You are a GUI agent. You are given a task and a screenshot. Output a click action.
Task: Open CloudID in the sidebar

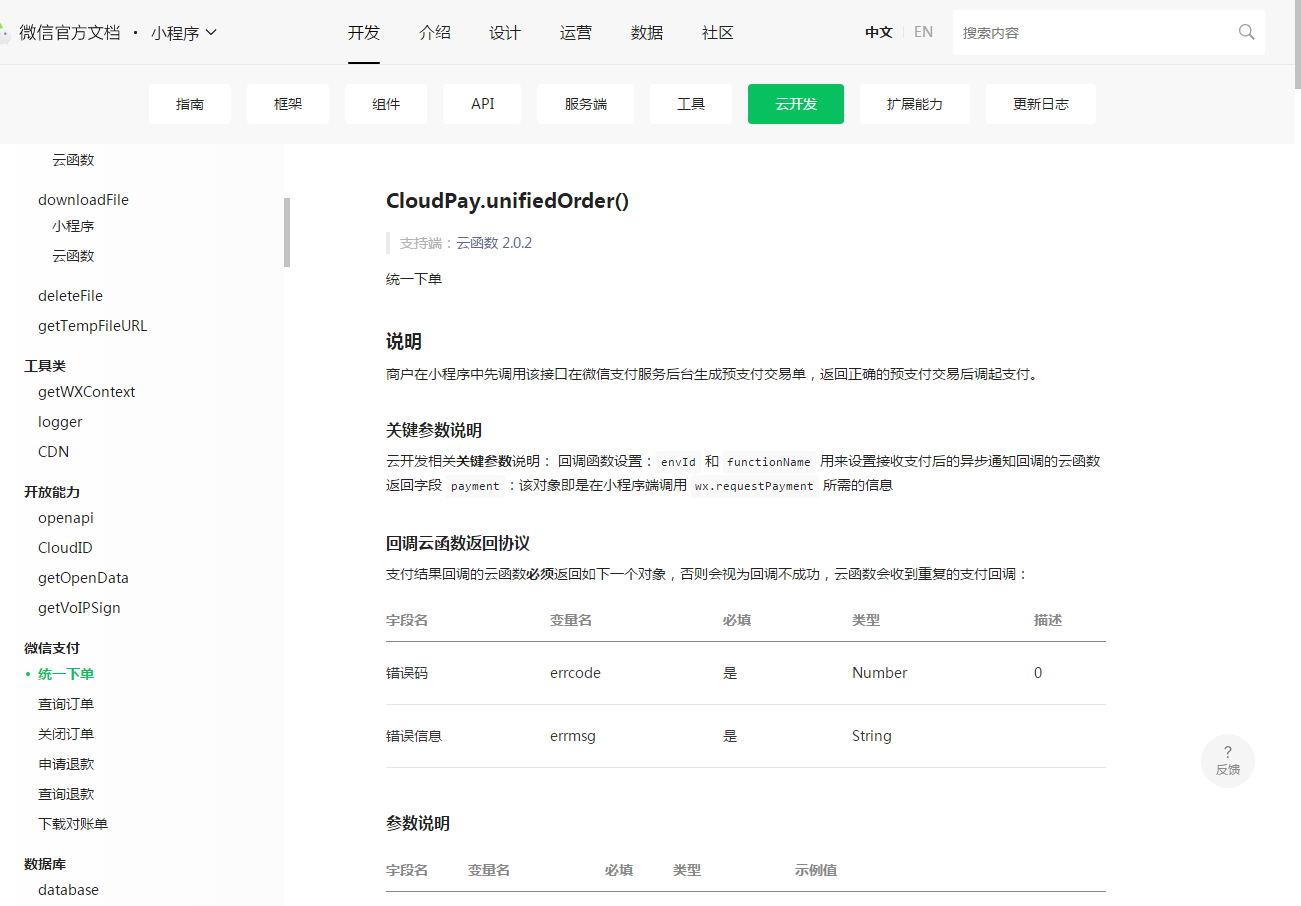(x=65, y=548)
